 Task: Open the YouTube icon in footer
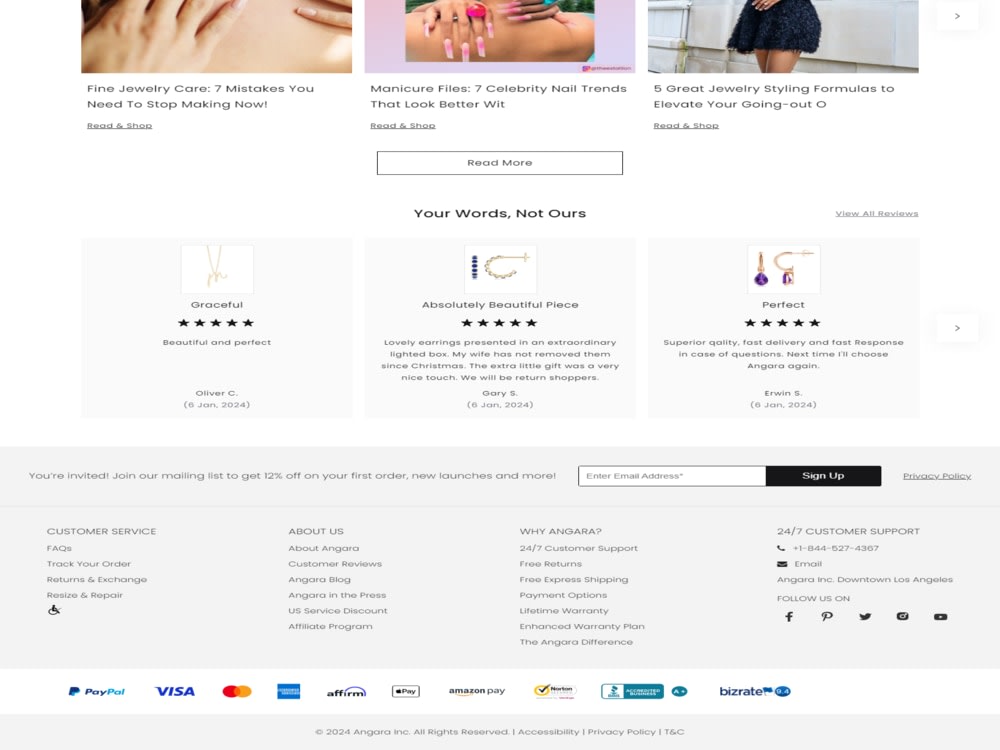[x=941, y=617]
